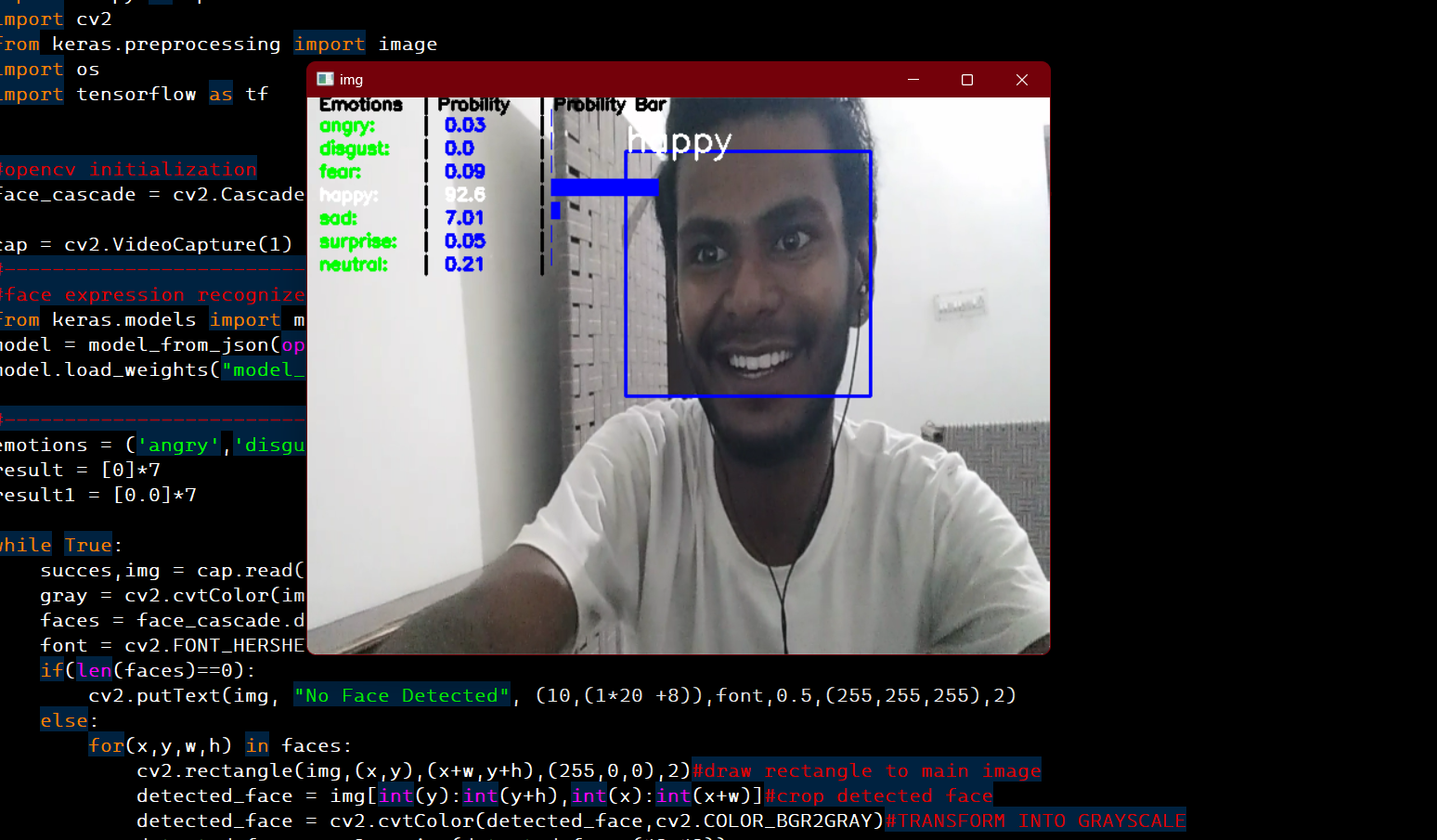
Task: Click the maximize icon on the img window
Action: pyautogui.click(x=966, y=80)
